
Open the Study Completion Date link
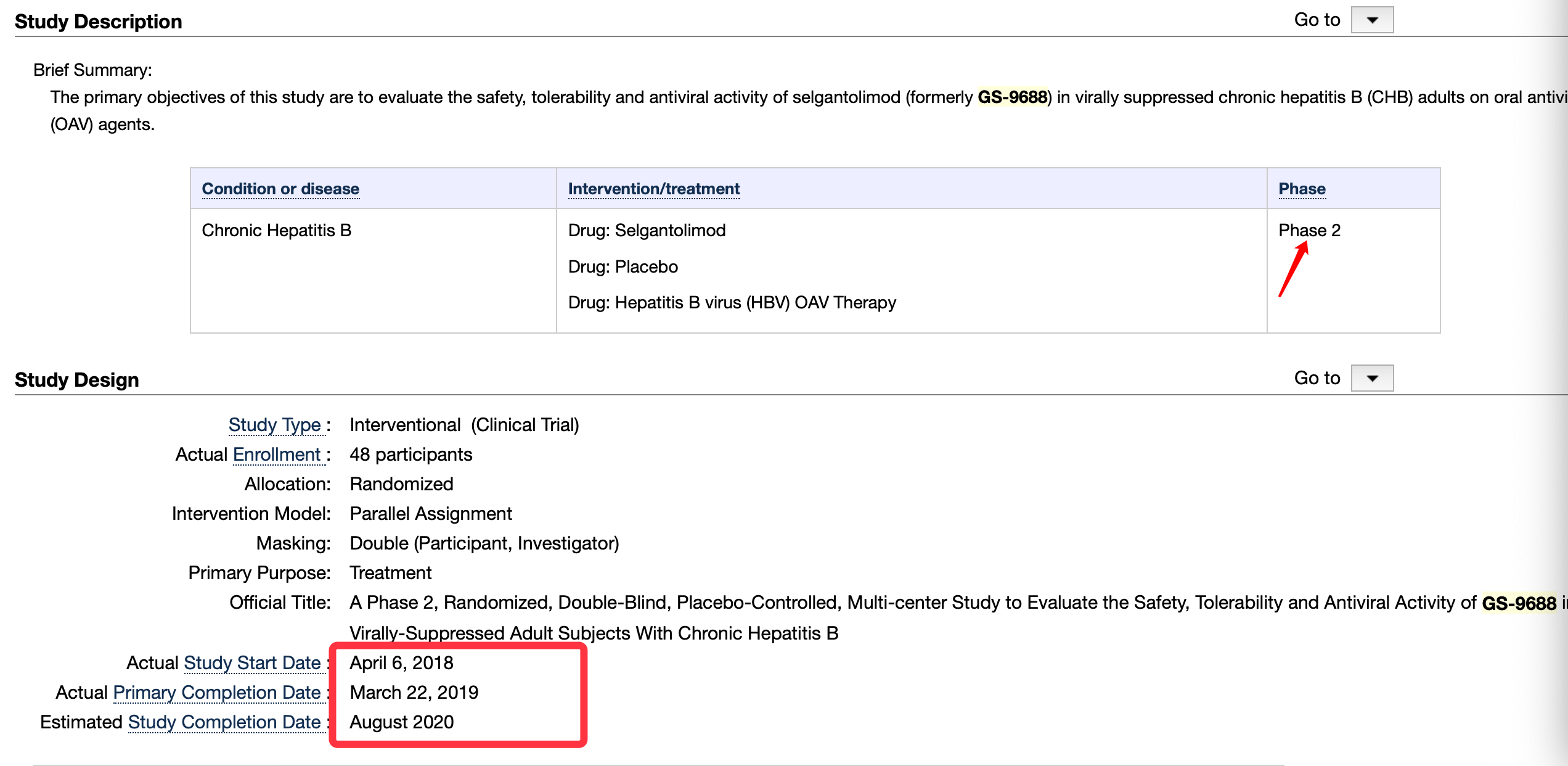coord(224,722)
